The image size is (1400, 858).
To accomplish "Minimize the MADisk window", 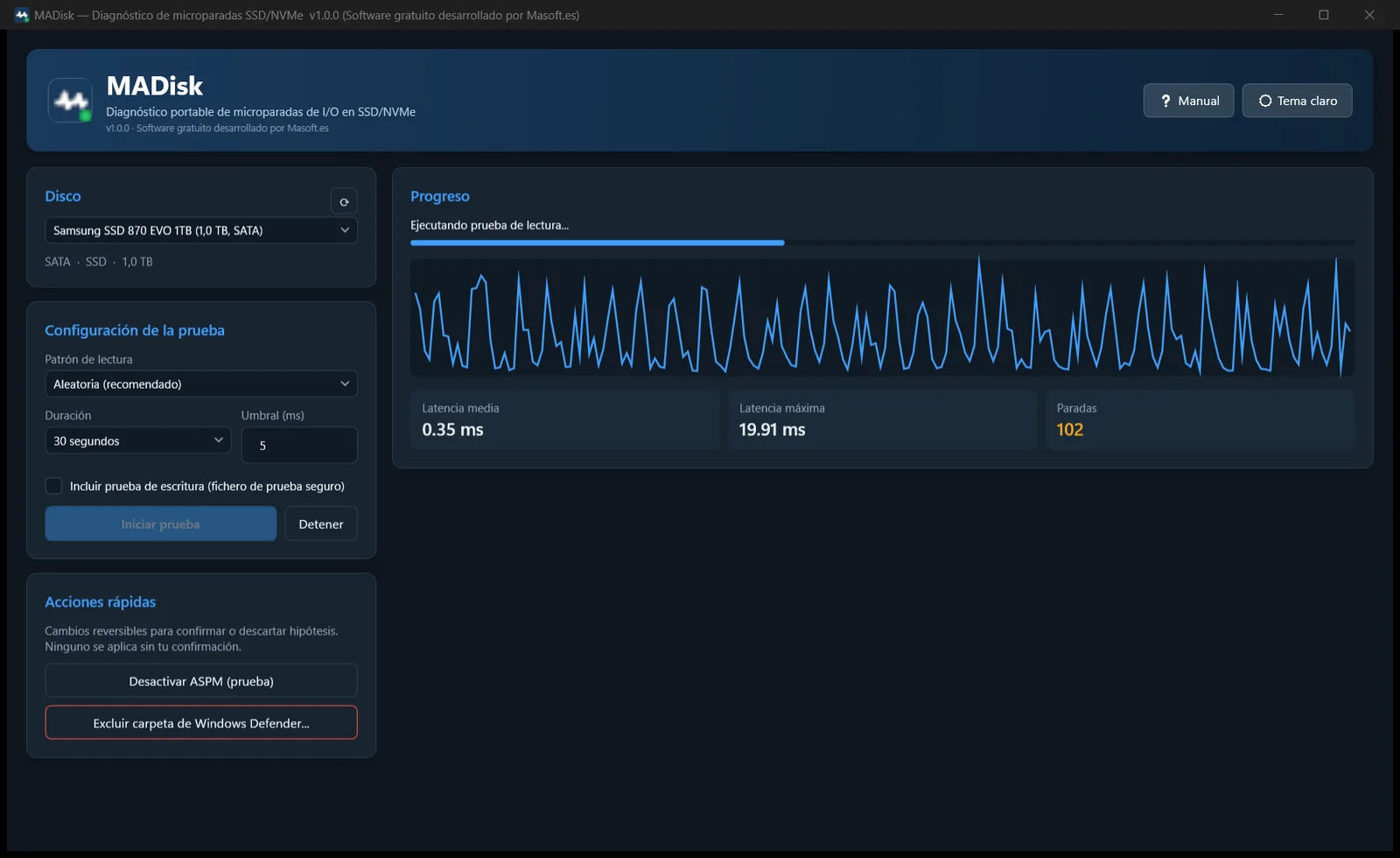I will pyautogui.click(x=1278, y=15).
